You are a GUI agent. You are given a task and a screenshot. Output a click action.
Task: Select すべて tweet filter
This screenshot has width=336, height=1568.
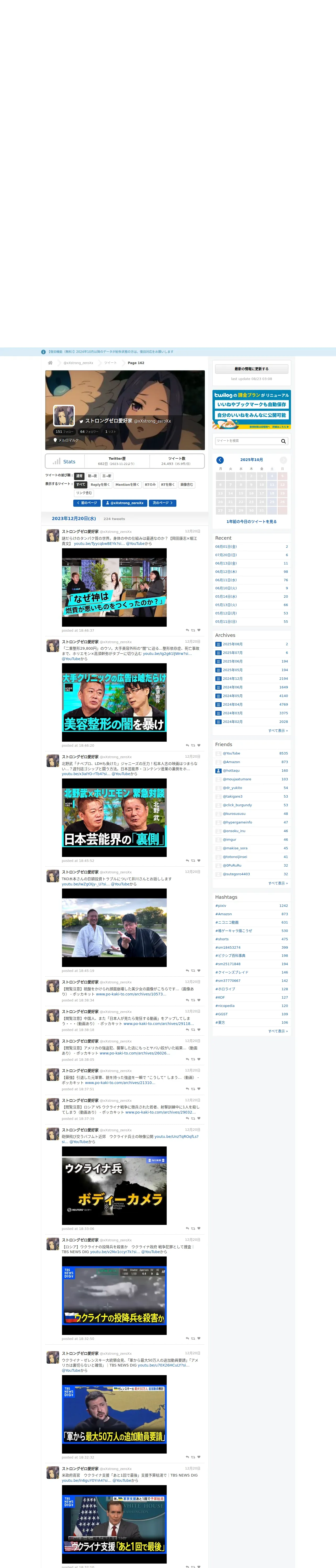coord(81,485)
